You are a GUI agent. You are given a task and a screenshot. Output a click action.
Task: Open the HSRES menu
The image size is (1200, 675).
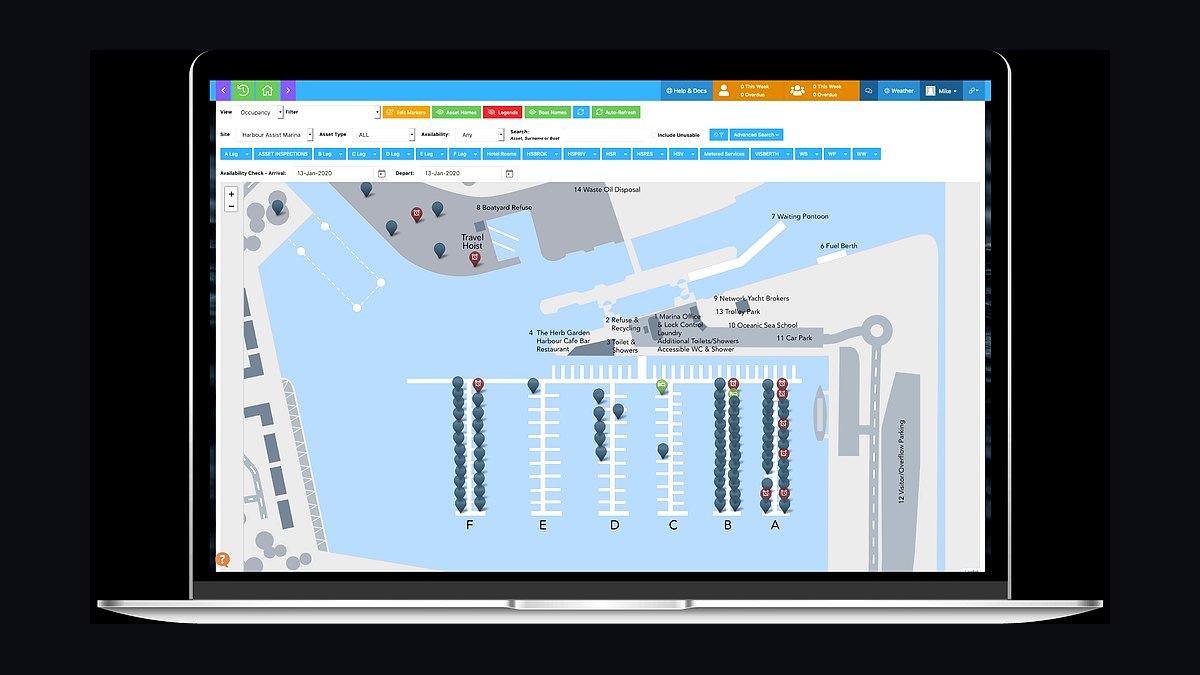click(x=649, y=154)
